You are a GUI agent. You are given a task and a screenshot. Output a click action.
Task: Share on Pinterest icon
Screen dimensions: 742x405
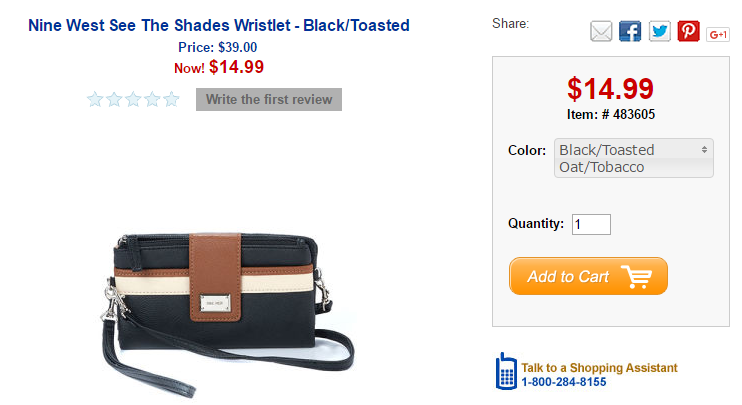coord(688,32)
